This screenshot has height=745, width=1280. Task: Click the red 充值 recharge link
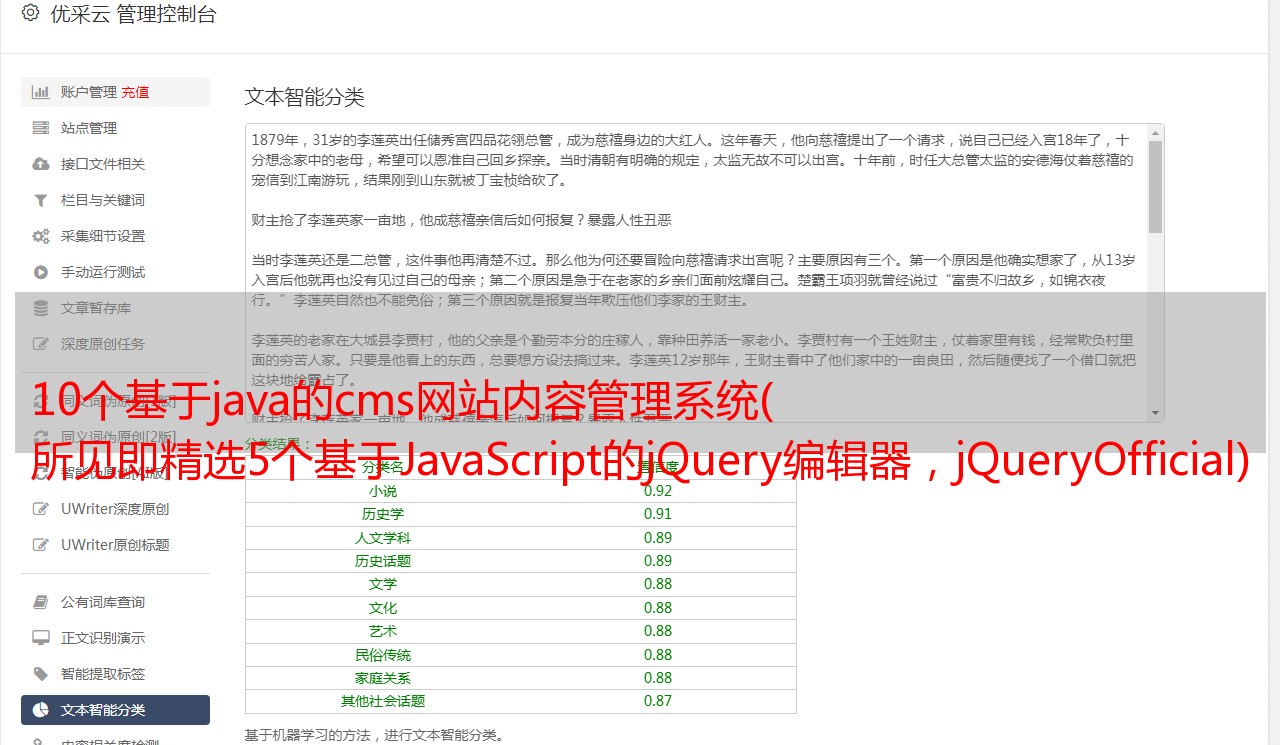[x=135, y=92]
